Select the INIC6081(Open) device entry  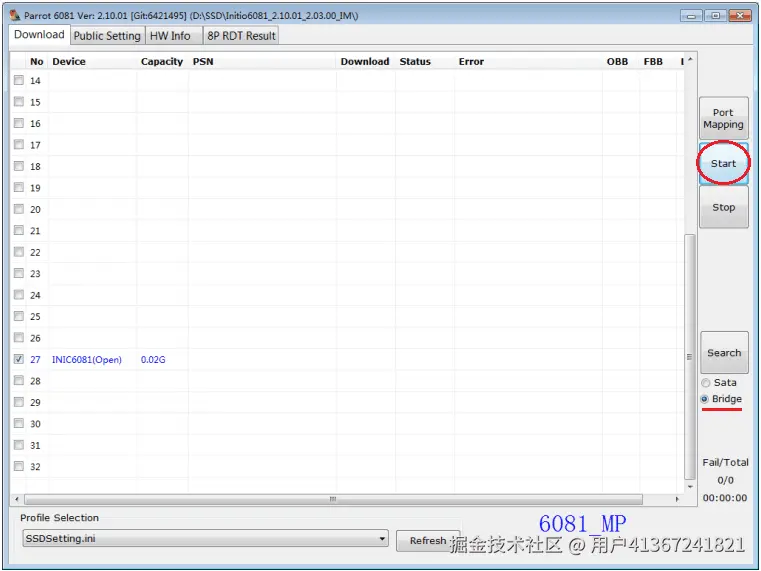point(87,359)
